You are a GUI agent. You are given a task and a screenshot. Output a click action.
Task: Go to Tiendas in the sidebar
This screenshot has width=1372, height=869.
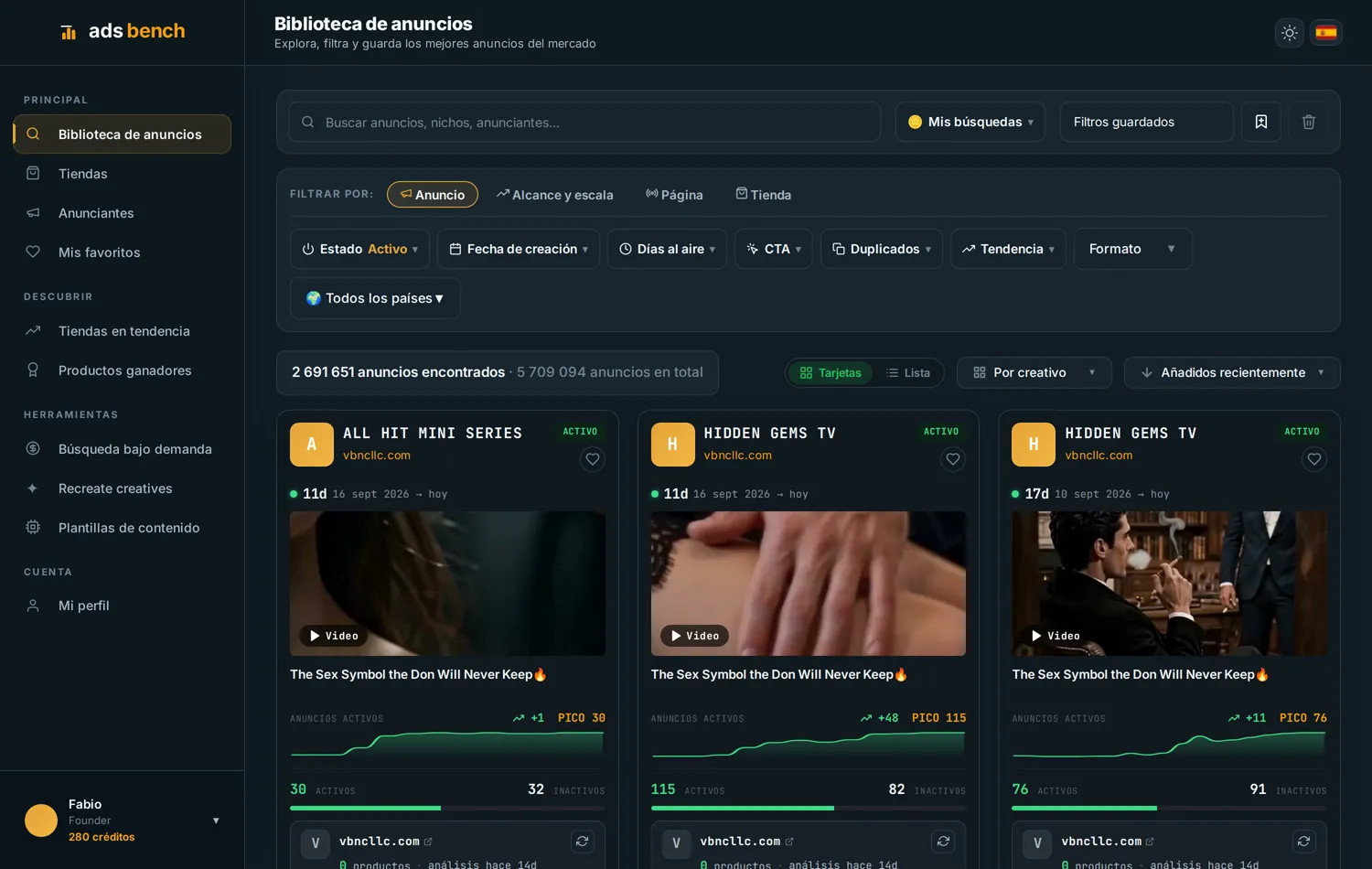click(x=122, y=174)
